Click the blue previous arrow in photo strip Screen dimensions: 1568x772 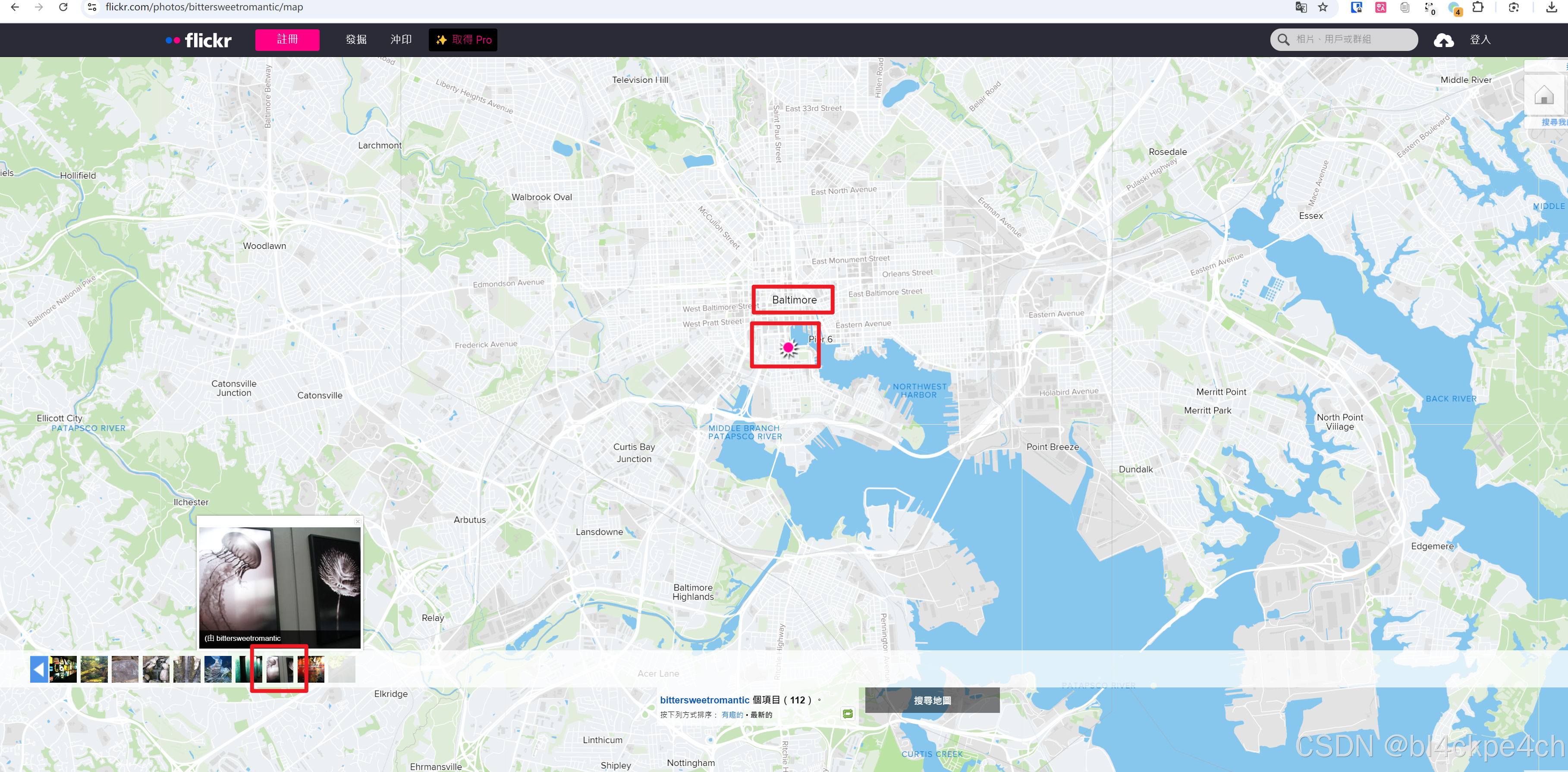point(39,669)
